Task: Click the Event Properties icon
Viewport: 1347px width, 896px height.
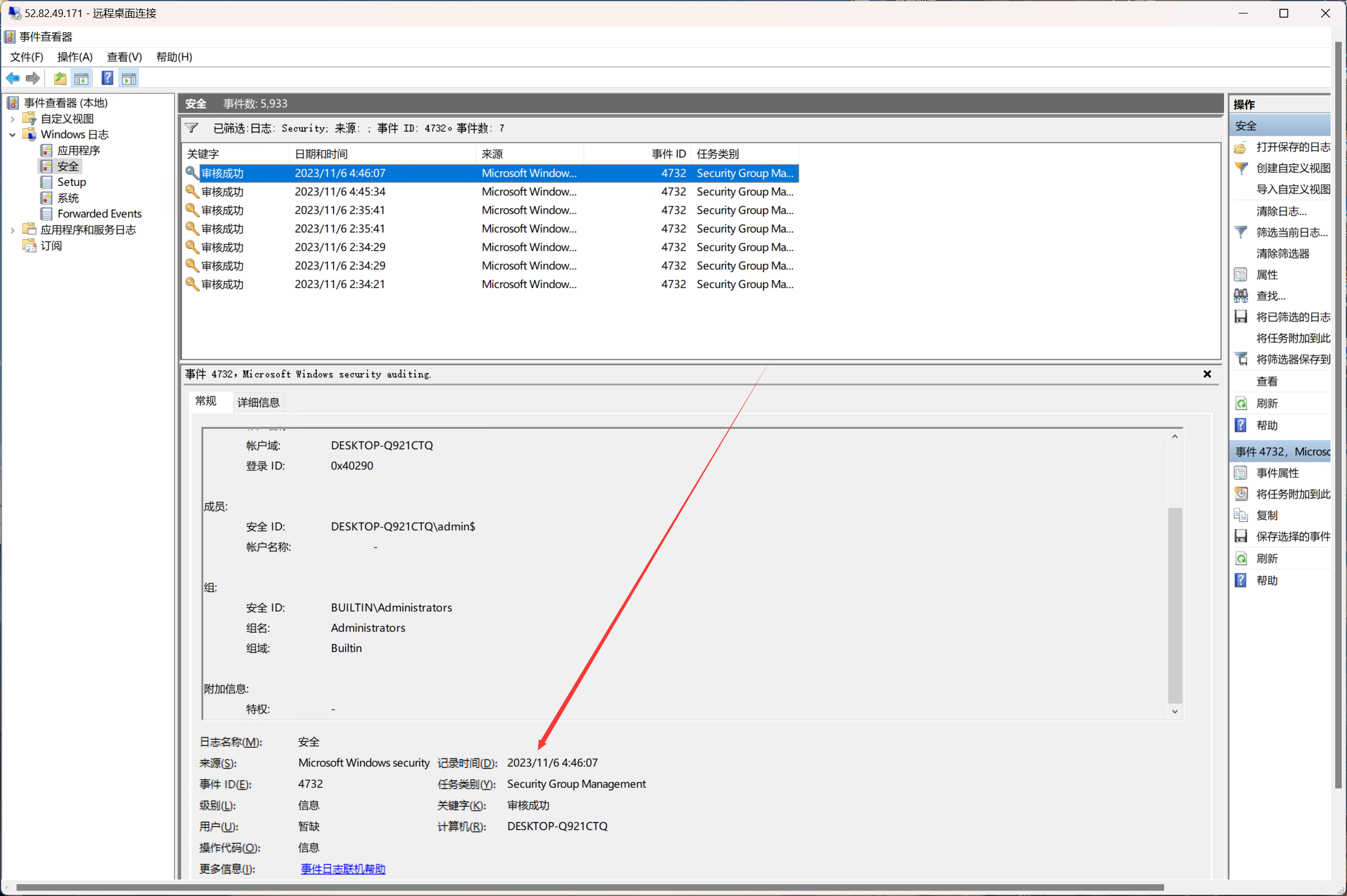Action: point(1241,473)
